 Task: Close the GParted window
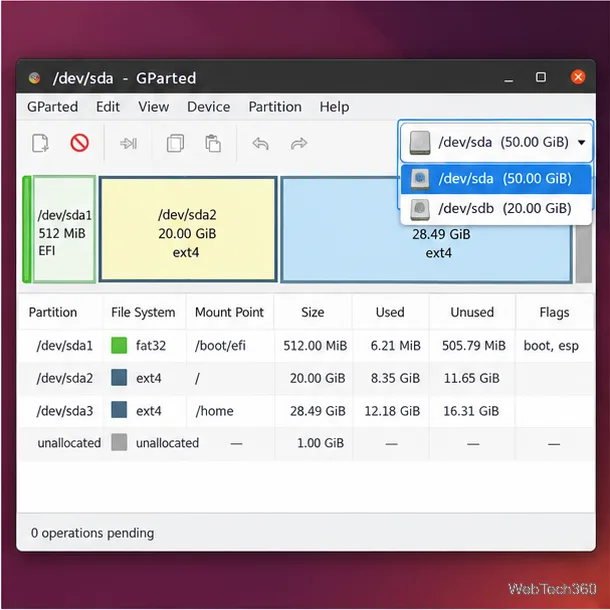[578, 77]
